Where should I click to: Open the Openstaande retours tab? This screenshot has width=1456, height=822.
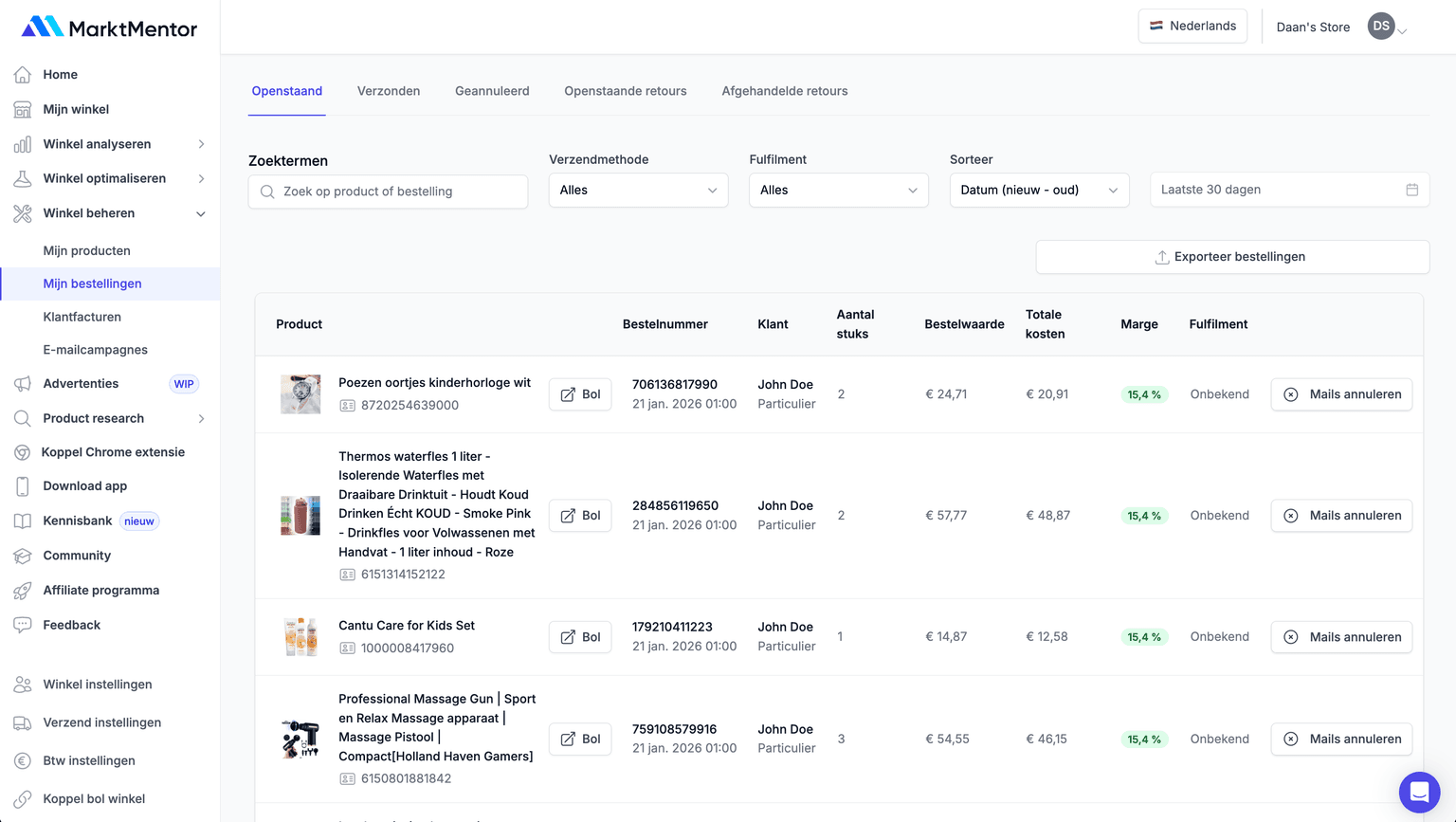click(x=626, y=91)
